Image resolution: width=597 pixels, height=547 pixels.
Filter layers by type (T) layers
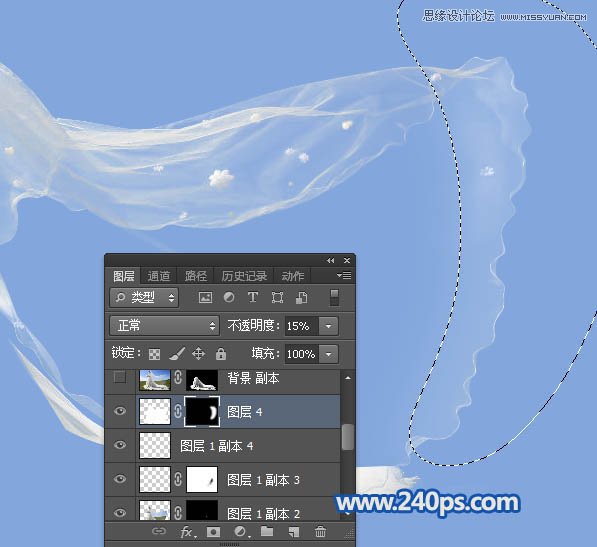[252, 297]
